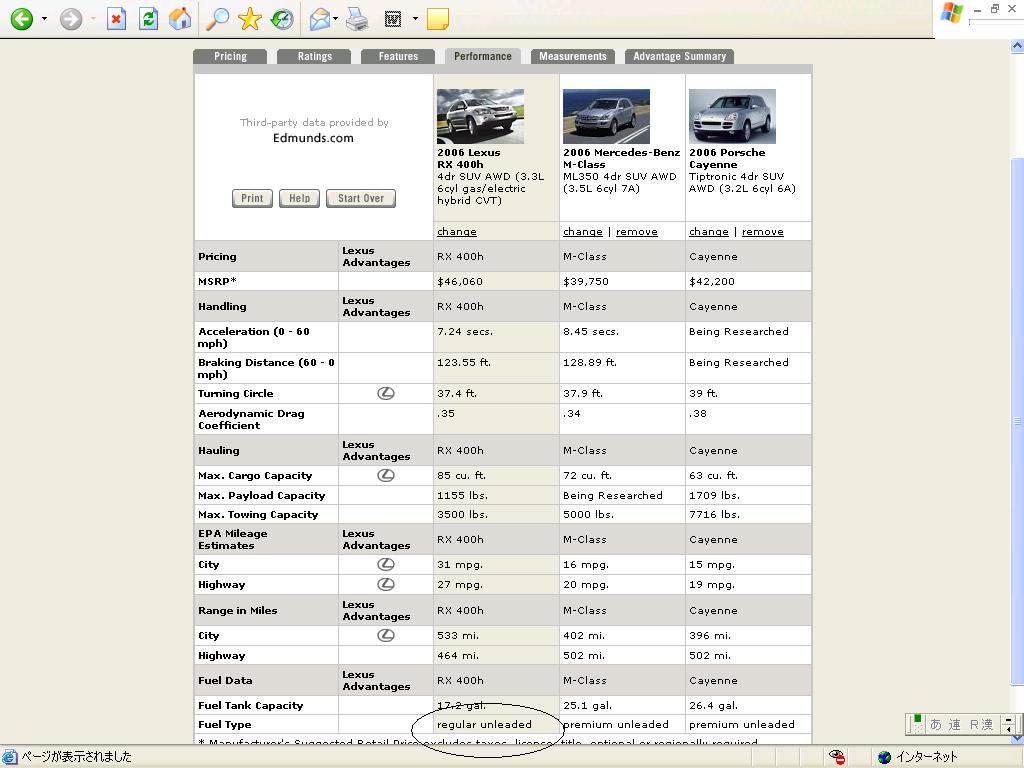This screenshot has height=768, width=1024.
Task: Click the Internet zone globe icon
Action: (885, 757)
